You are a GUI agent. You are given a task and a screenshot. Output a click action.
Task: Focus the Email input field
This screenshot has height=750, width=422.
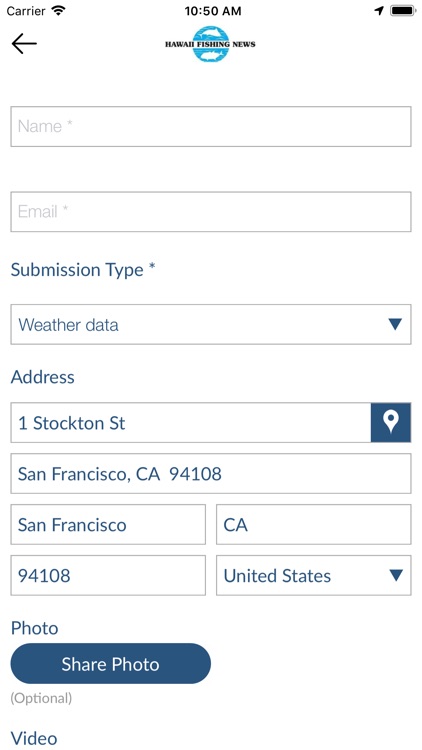(x=211, y=211)
